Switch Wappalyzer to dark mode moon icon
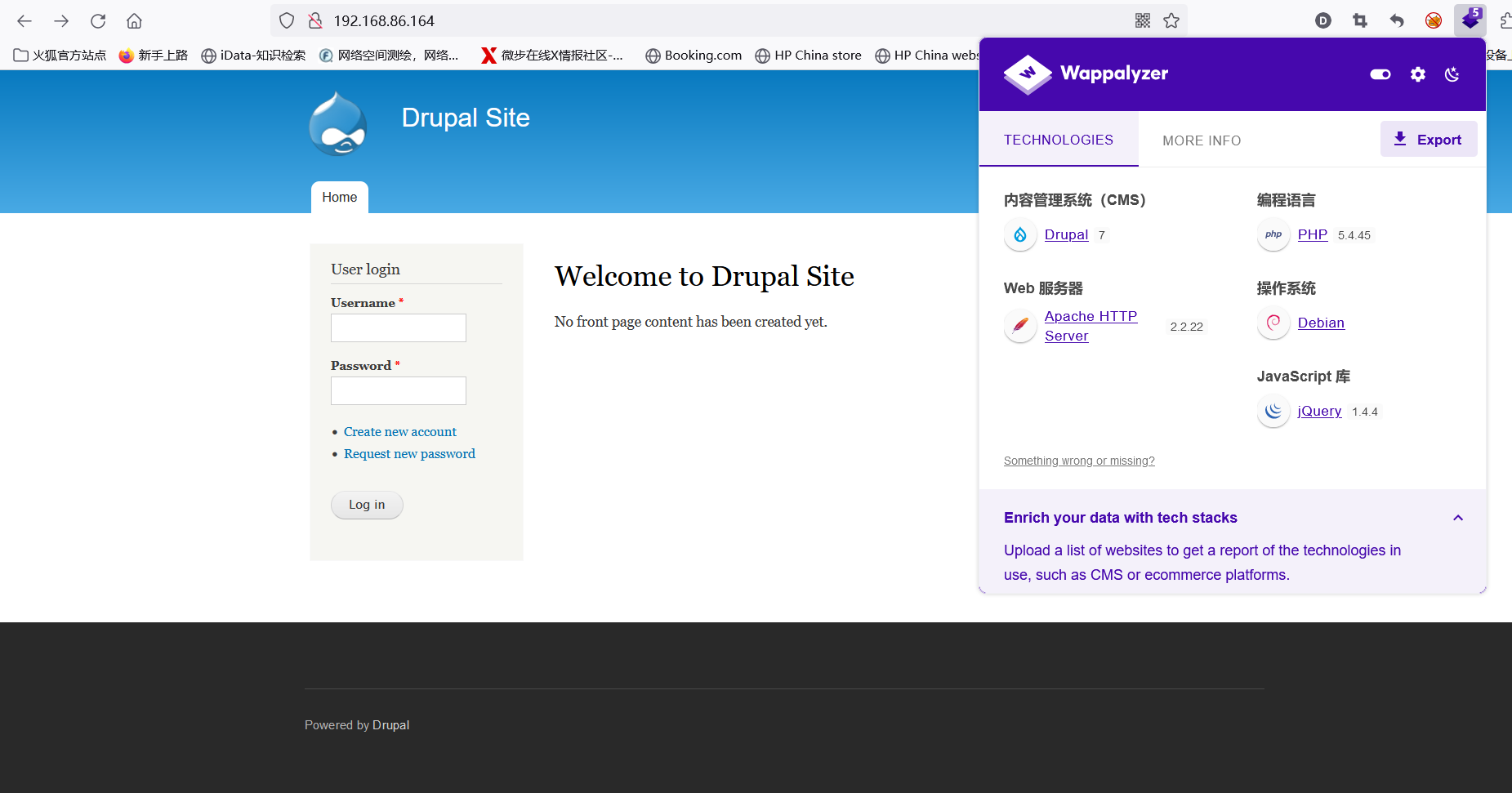 point(1452,74)
